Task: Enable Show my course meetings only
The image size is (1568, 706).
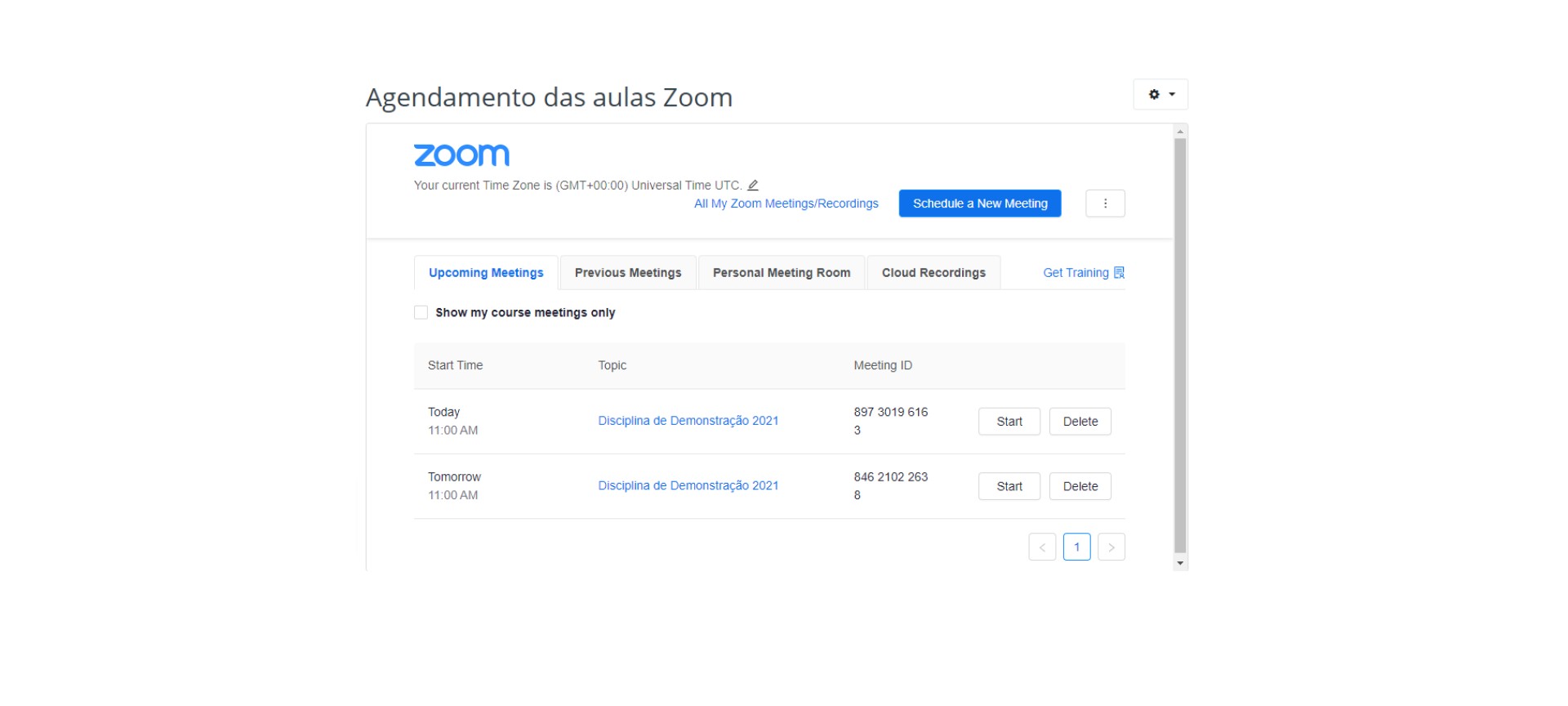Action: coord(421,312)
